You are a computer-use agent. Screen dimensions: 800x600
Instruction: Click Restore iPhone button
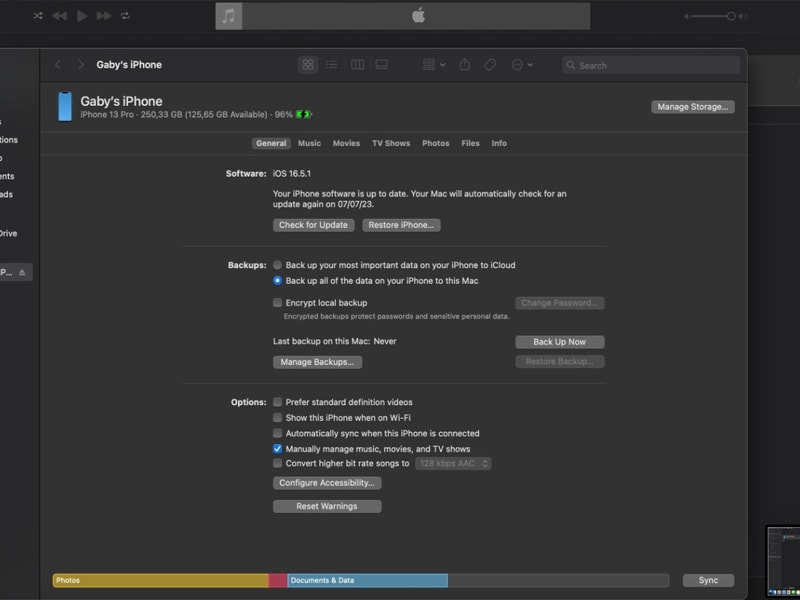coord(402,225)
